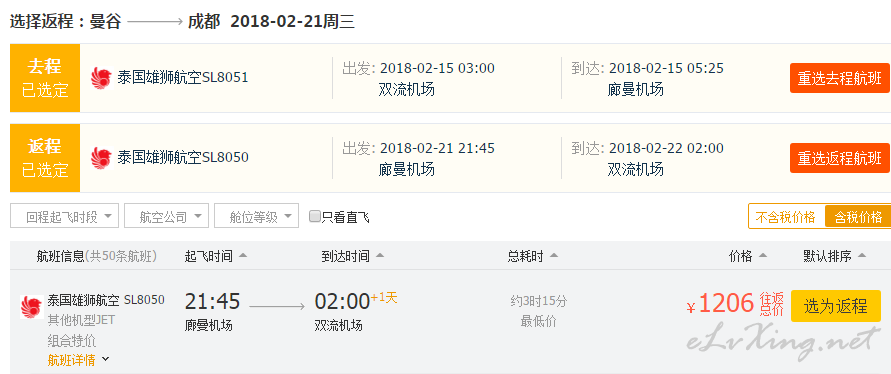Viewport: 891px width, 374px height.
Task: Click the 返程 已选定 orange tab
Action: (45, 157)
